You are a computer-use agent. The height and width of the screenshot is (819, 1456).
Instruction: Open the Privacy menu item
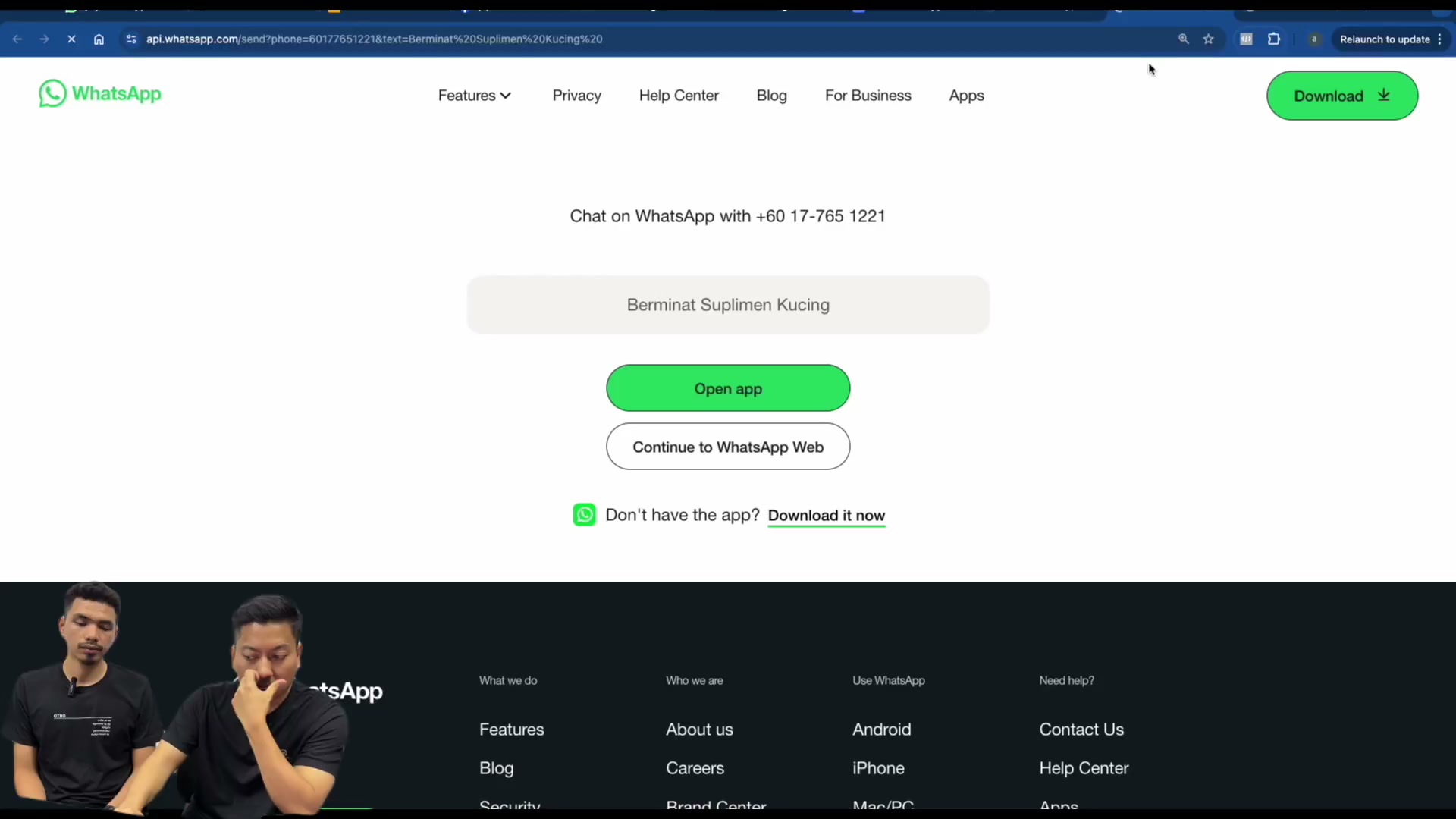point(576,96)
